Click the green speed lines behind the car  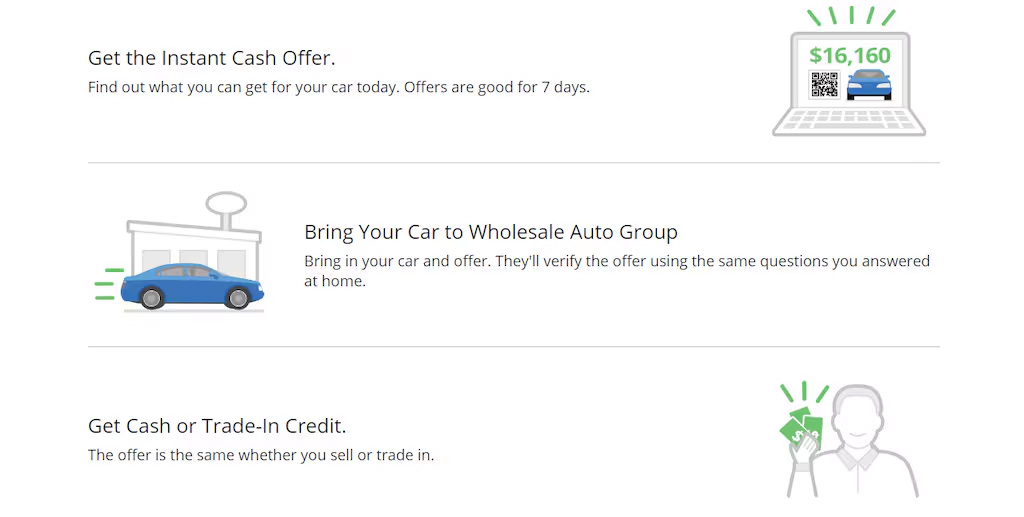click(x=107, y=285)
